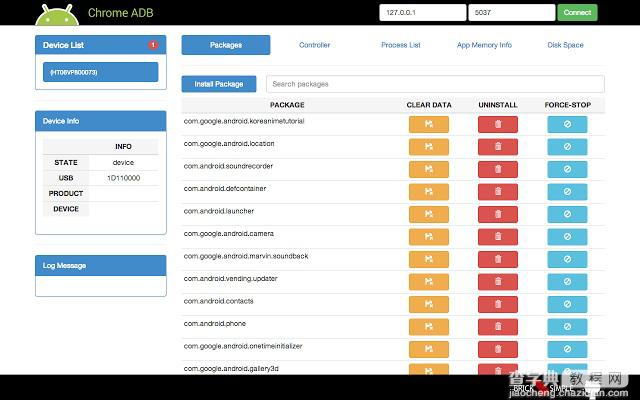Screen dimensions: 640x400
Task: Uninstall com.android.vending.updater
Action: coord(498,282)
